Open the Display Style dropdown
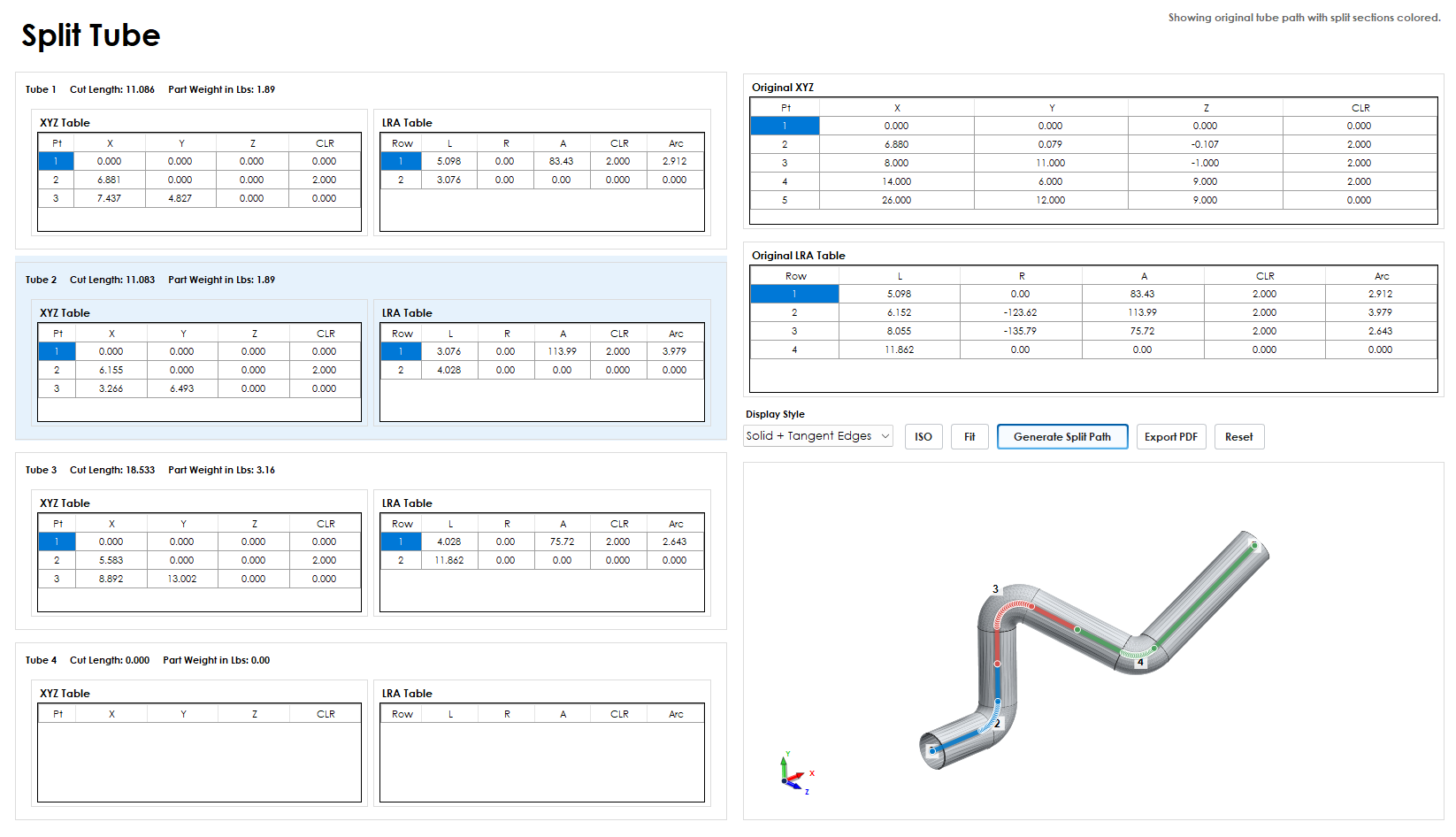 click(x=818, y=436)
